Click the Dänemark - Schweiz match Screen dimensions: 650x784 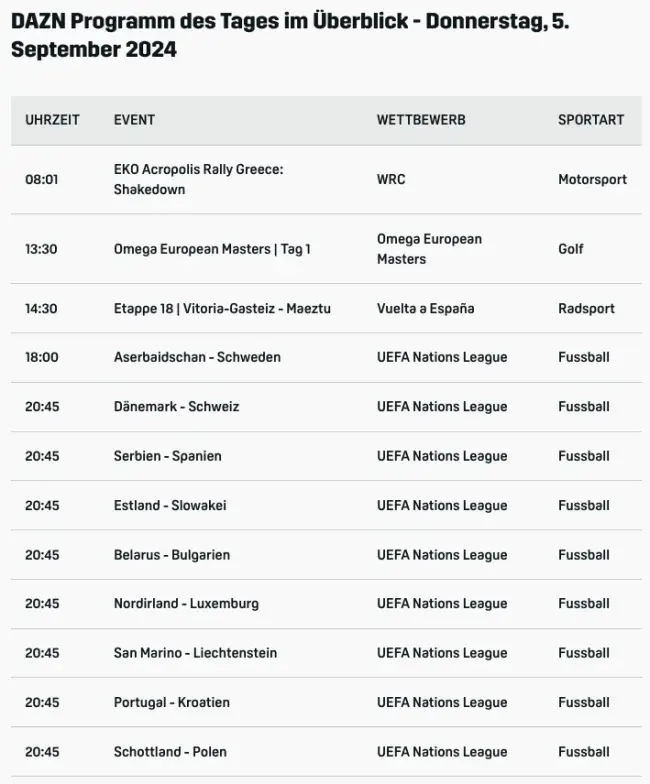(x=176, y=407)
